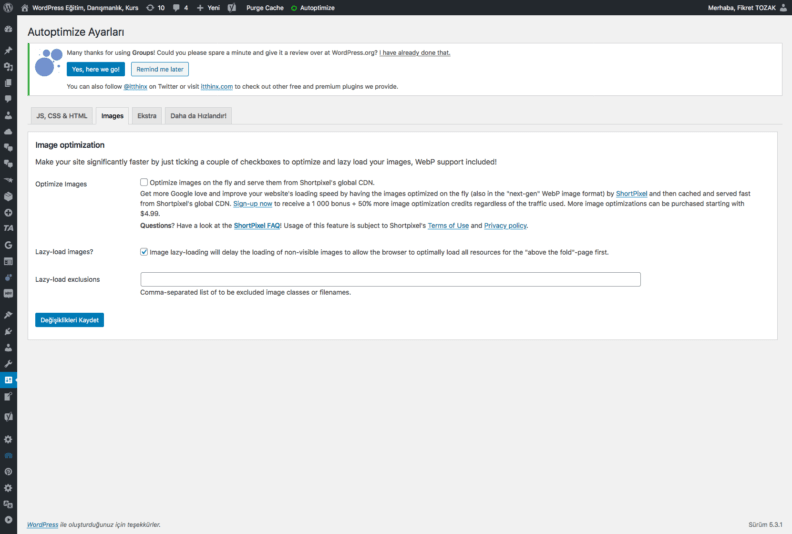Open Comments via the speech bubble sidebar icon

coord(8,99)
